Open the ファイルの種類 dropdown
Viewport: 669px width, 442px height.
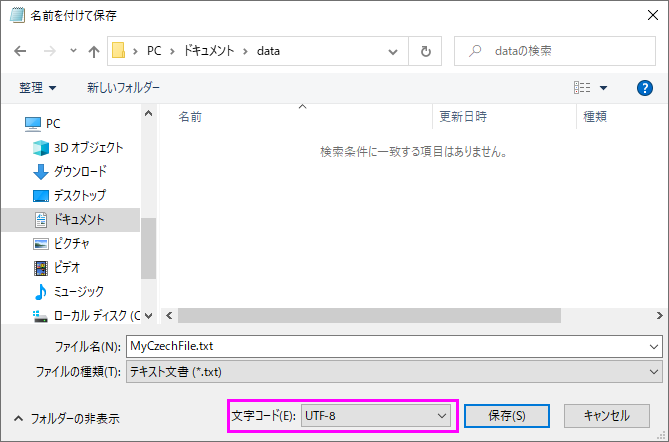point(394,372)
